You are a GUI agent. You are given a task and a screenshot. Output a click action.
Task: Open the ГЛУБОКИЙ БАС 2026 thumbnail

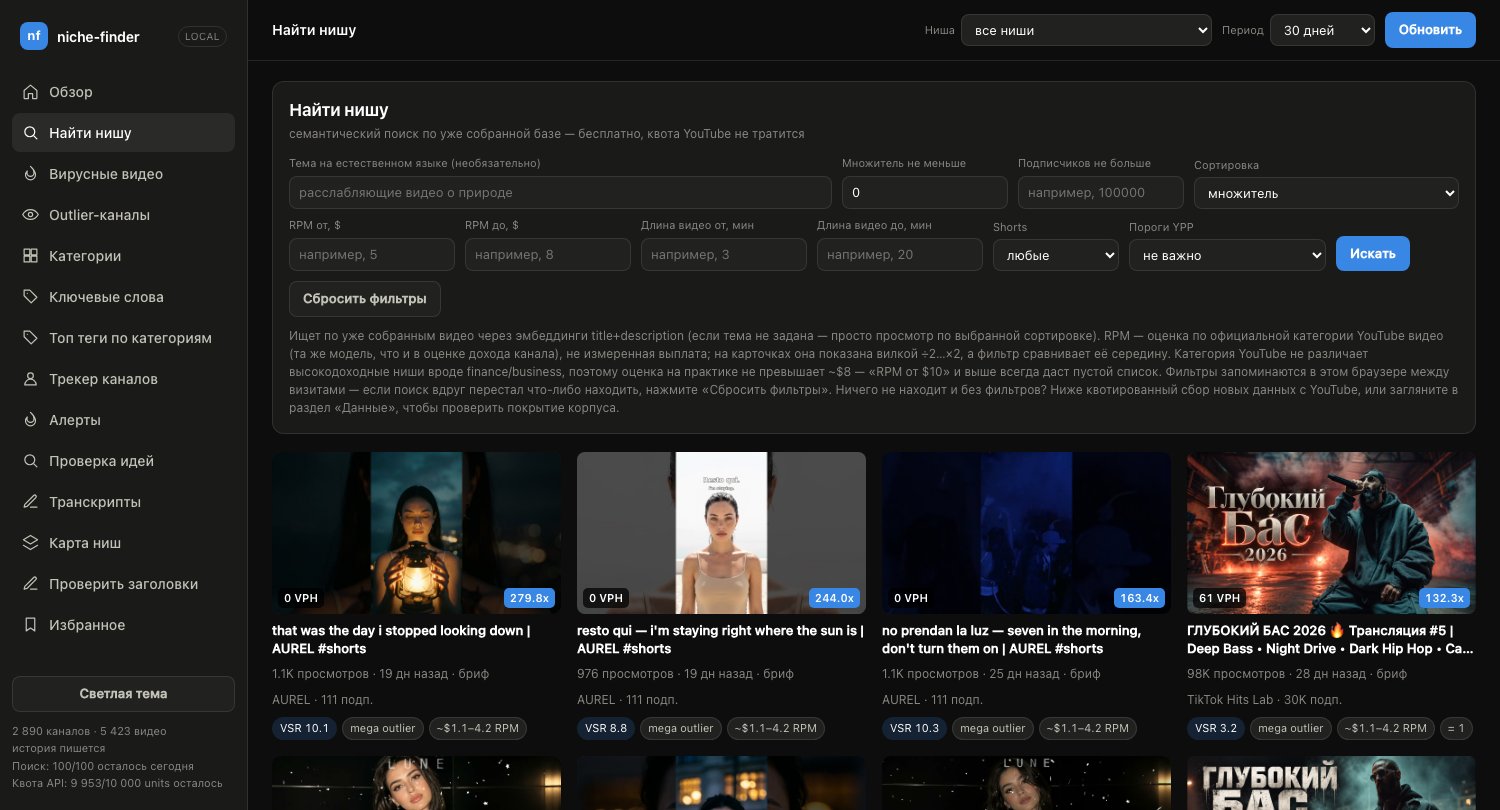click(1331, 533)
